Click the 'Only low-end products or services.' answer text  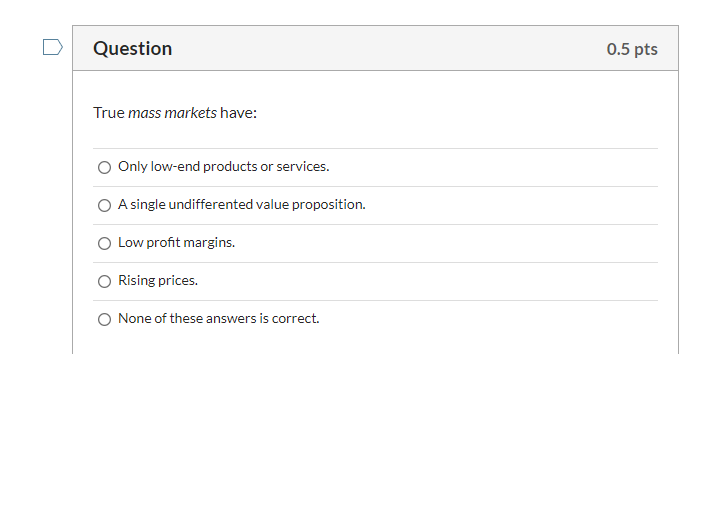(x=223, y=167)
